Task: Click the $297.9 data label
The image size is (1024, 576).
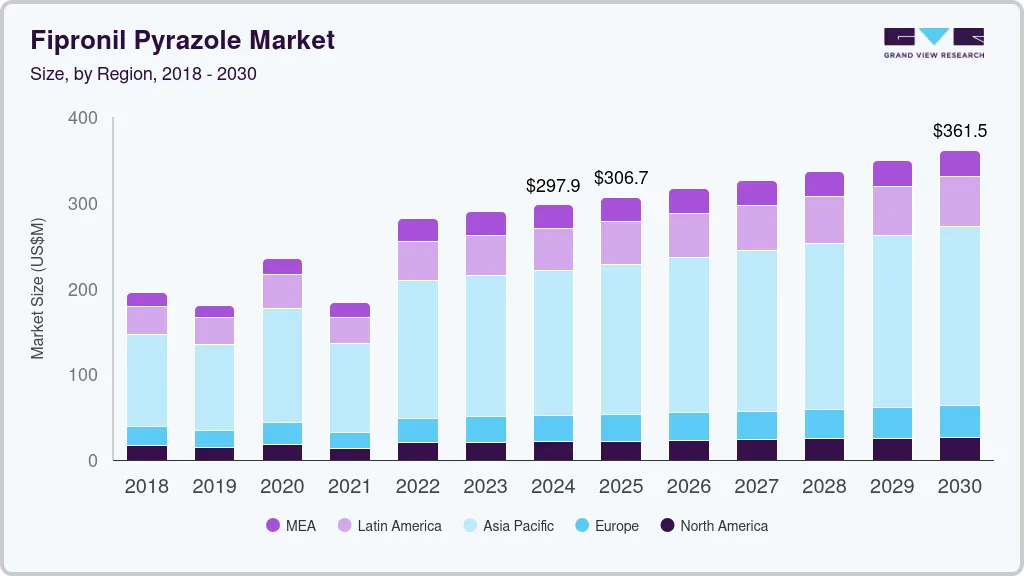Action: pos(553,185)
